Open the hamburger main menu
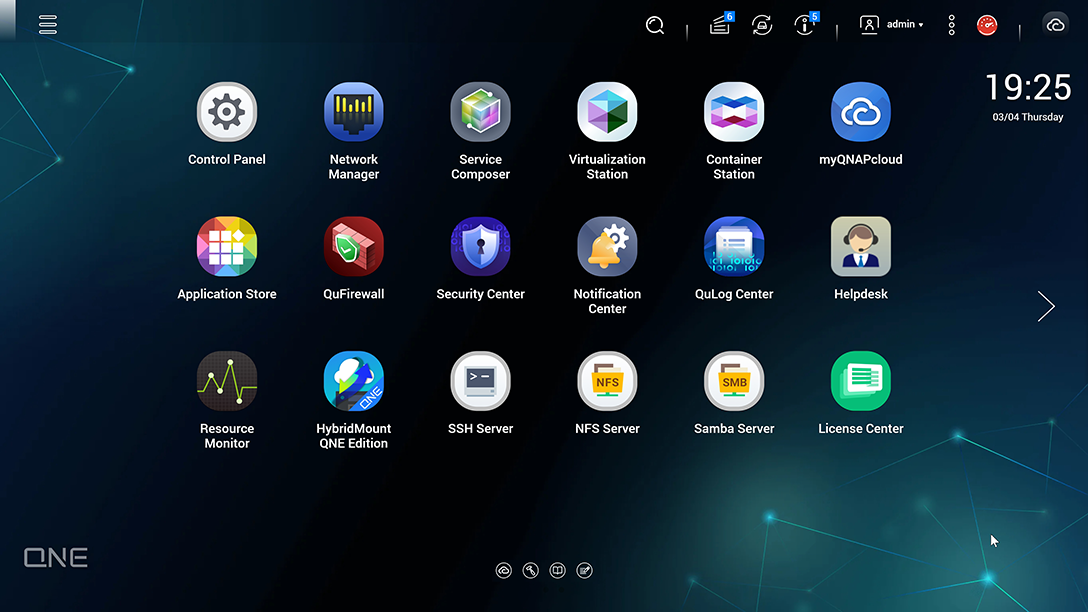The width and height of the screenshot is (1088, 612). [x=48, y=25]
